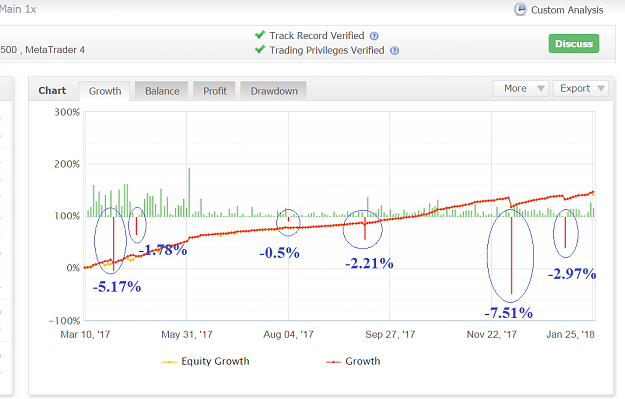
Task: Click the Trading Privileges Verified help icon
Action: tap(394, 51)
